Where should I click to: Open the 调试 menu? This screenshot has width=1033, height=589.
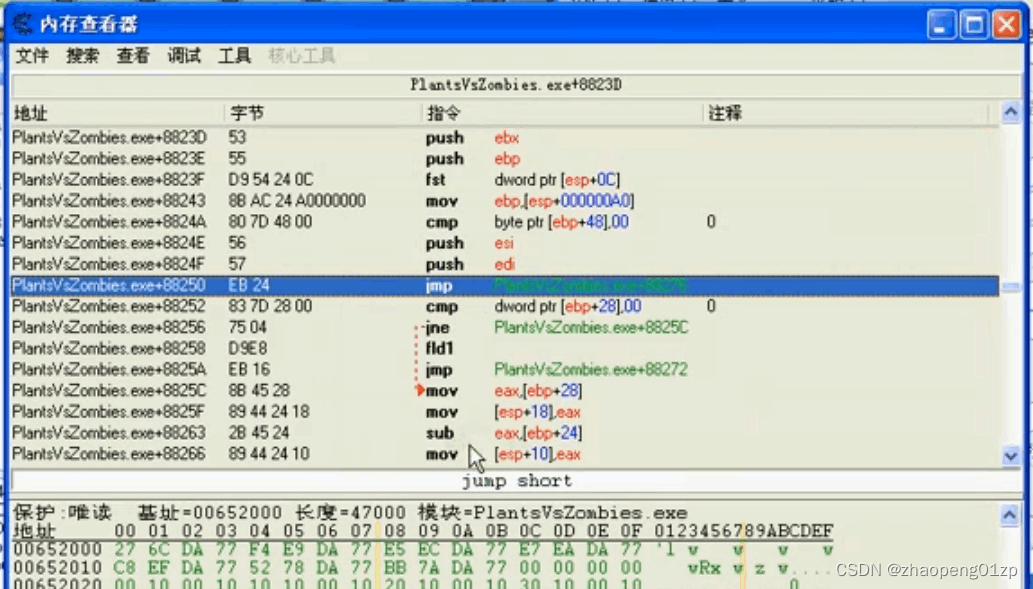184,56
